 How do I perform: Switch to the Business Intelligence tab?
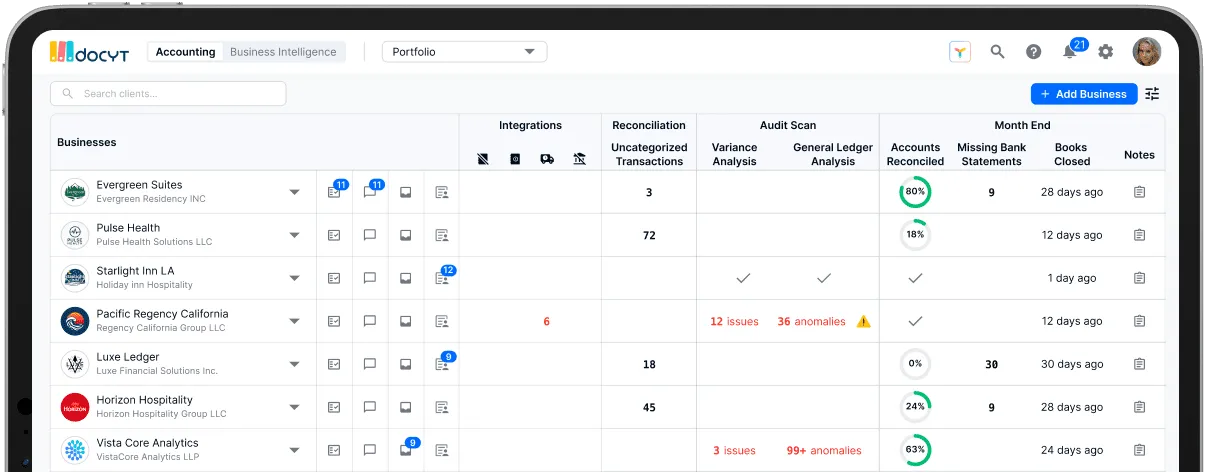point(283,52)
